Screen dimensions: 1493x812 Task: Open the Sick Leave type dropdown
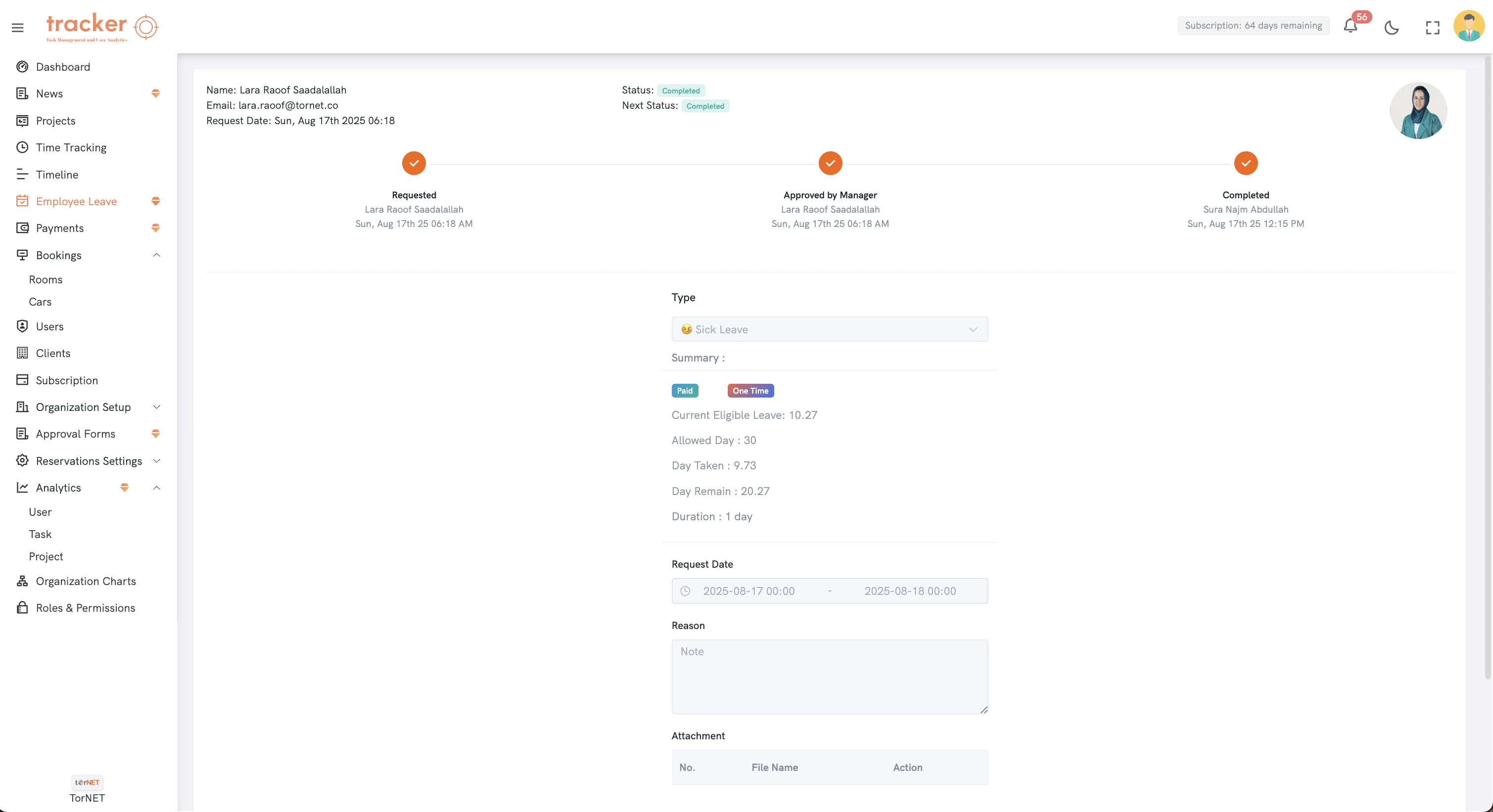[x=830, y=329]
